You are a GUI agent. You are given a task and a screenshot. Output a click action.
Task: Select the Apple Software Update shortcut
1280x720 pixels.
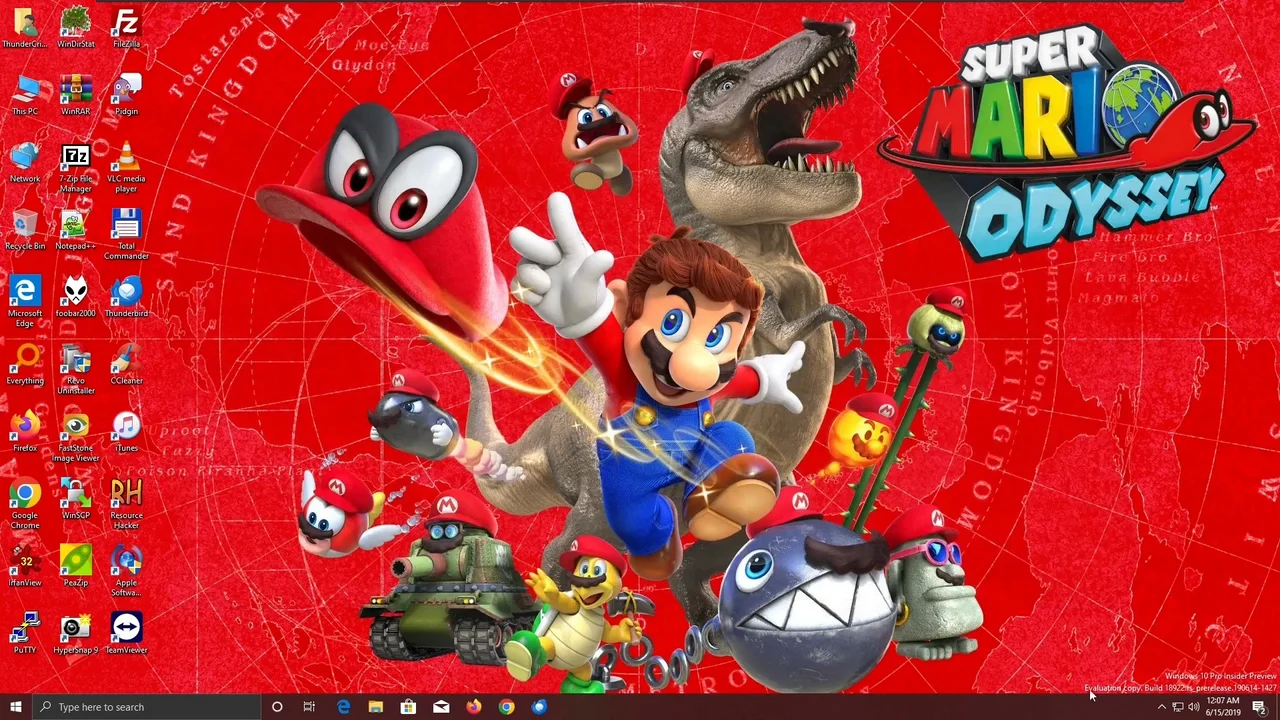pyautogui.click(x=126, y=571)
